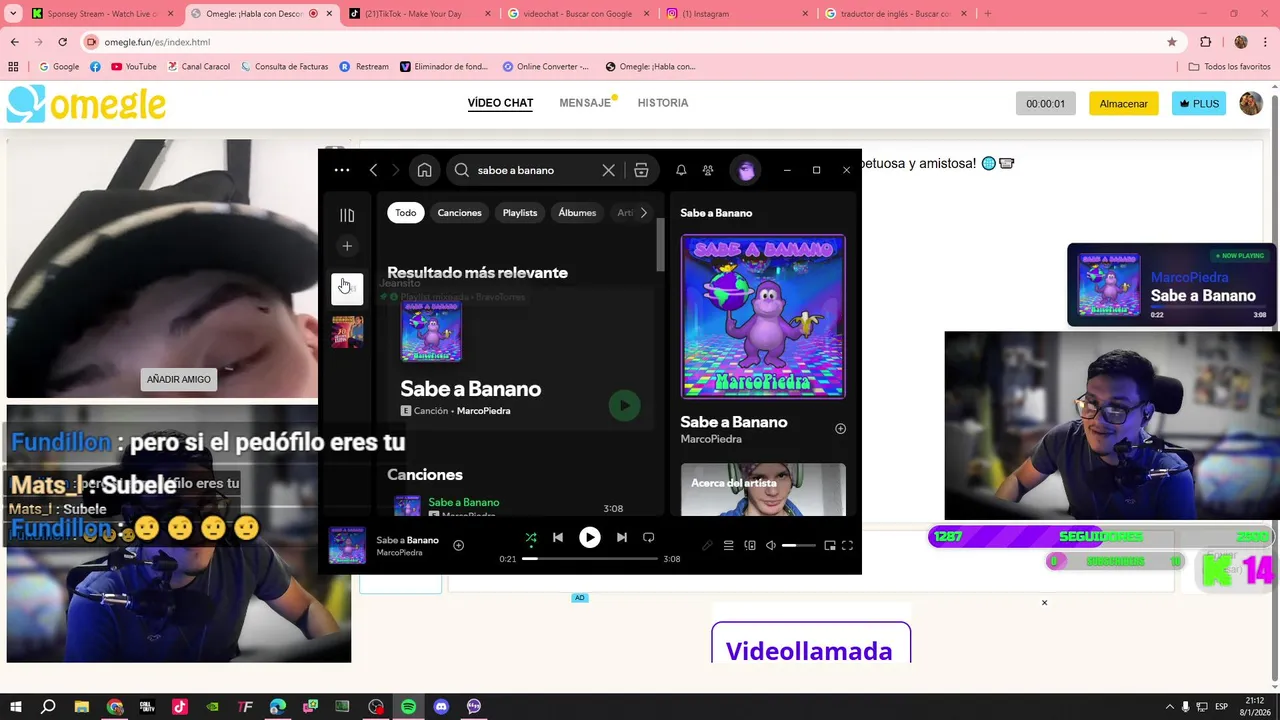Viewport: 1280px width, 720px height.
Task: Select the Álbumes filter chip
Action: [577, 212]
